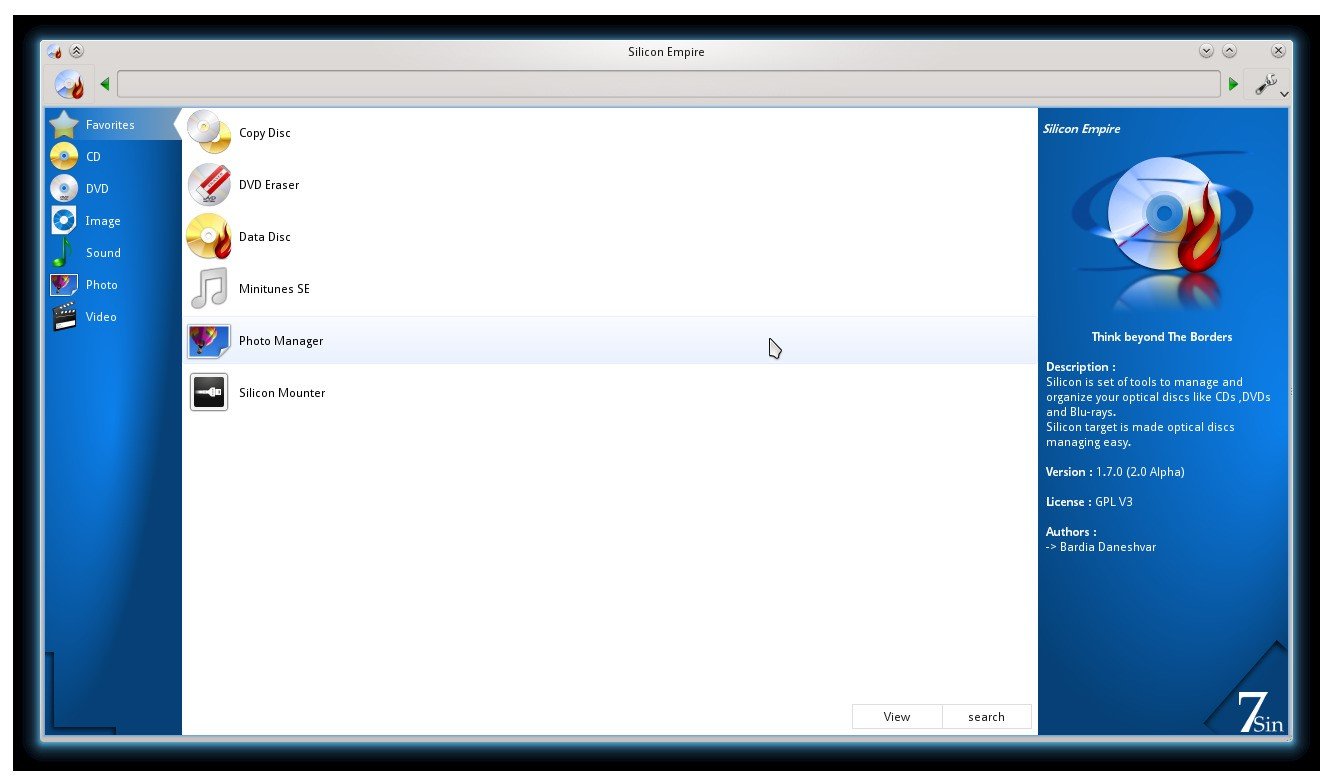Select the Copy Disc text
Viewport: 1333px width, 782px height.
(265, 133)
